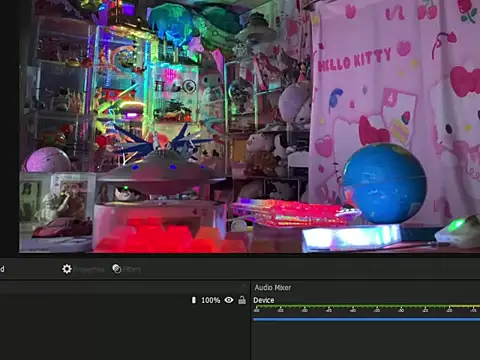The height and width of the screenshot is (360, 480).
Task: Select the Device audio source label
Action: tap(264, 300)
